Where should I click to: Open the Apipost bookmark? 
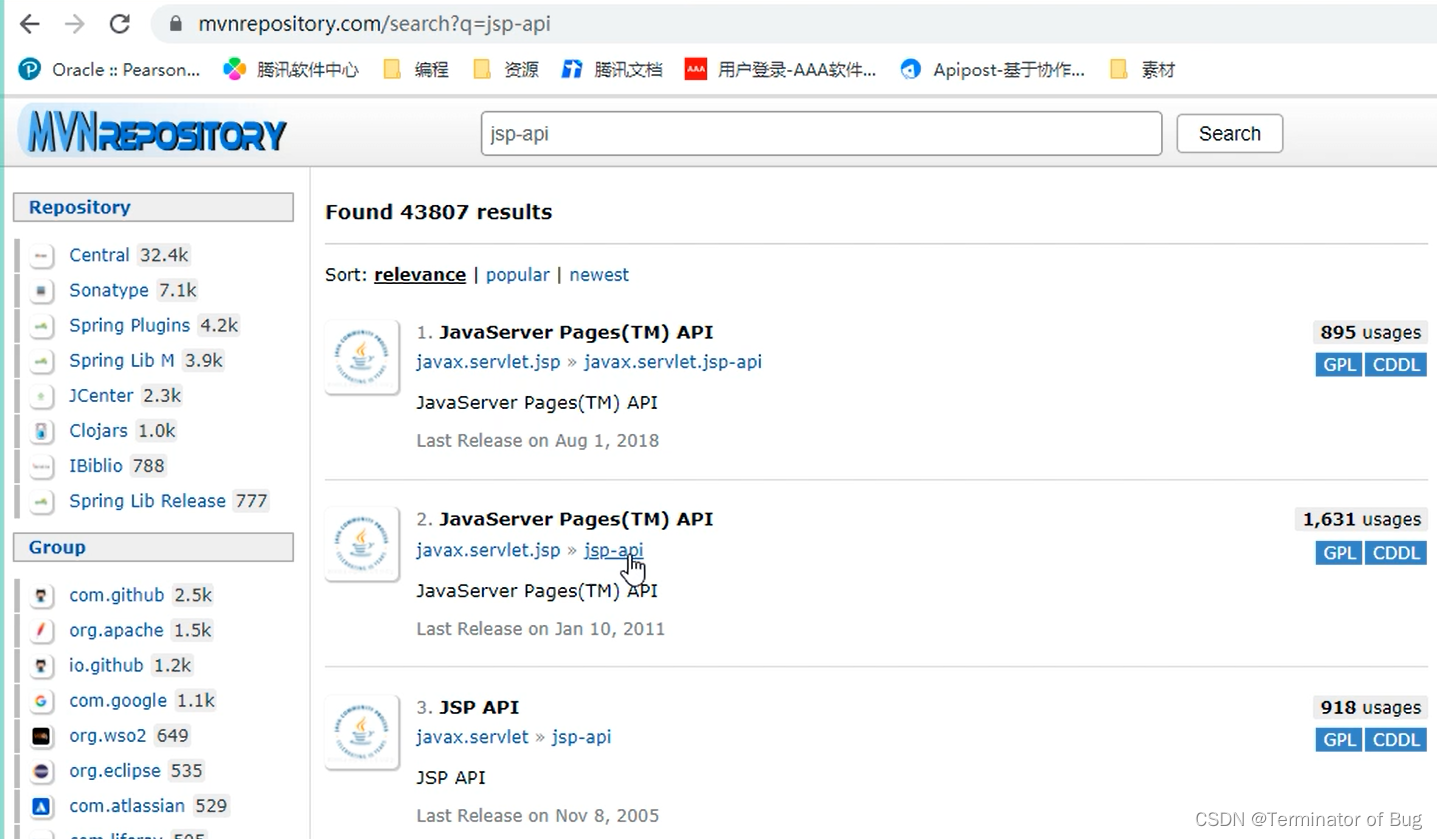[993, 69]
